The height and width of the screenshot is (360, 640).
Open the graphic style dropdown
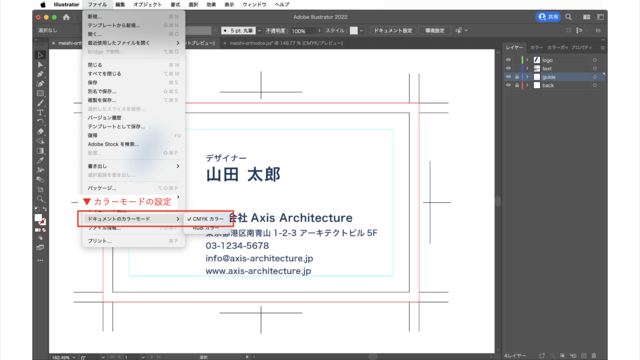tap(361, 31)
